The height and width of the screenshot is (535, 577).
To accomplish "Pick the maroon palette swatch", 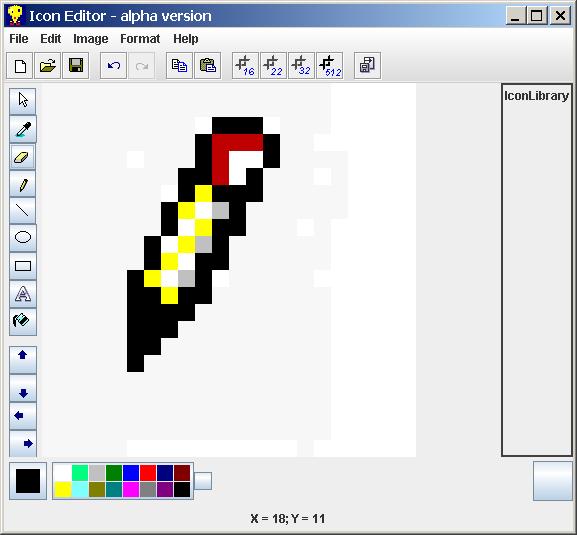I will 182,473.
